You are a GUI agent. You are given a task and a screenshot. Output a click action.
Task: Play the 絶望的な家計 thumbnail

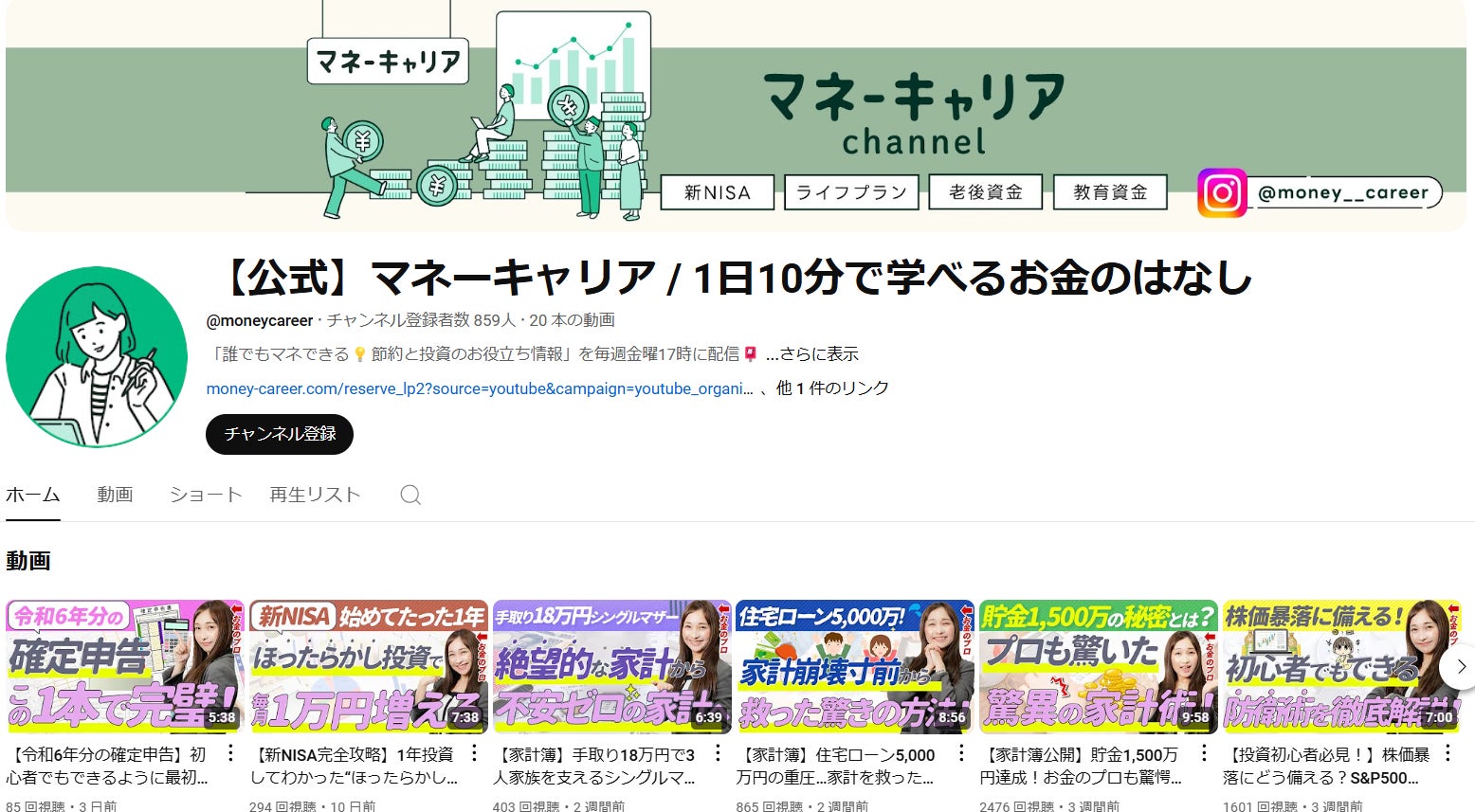[x=612, y=666]
